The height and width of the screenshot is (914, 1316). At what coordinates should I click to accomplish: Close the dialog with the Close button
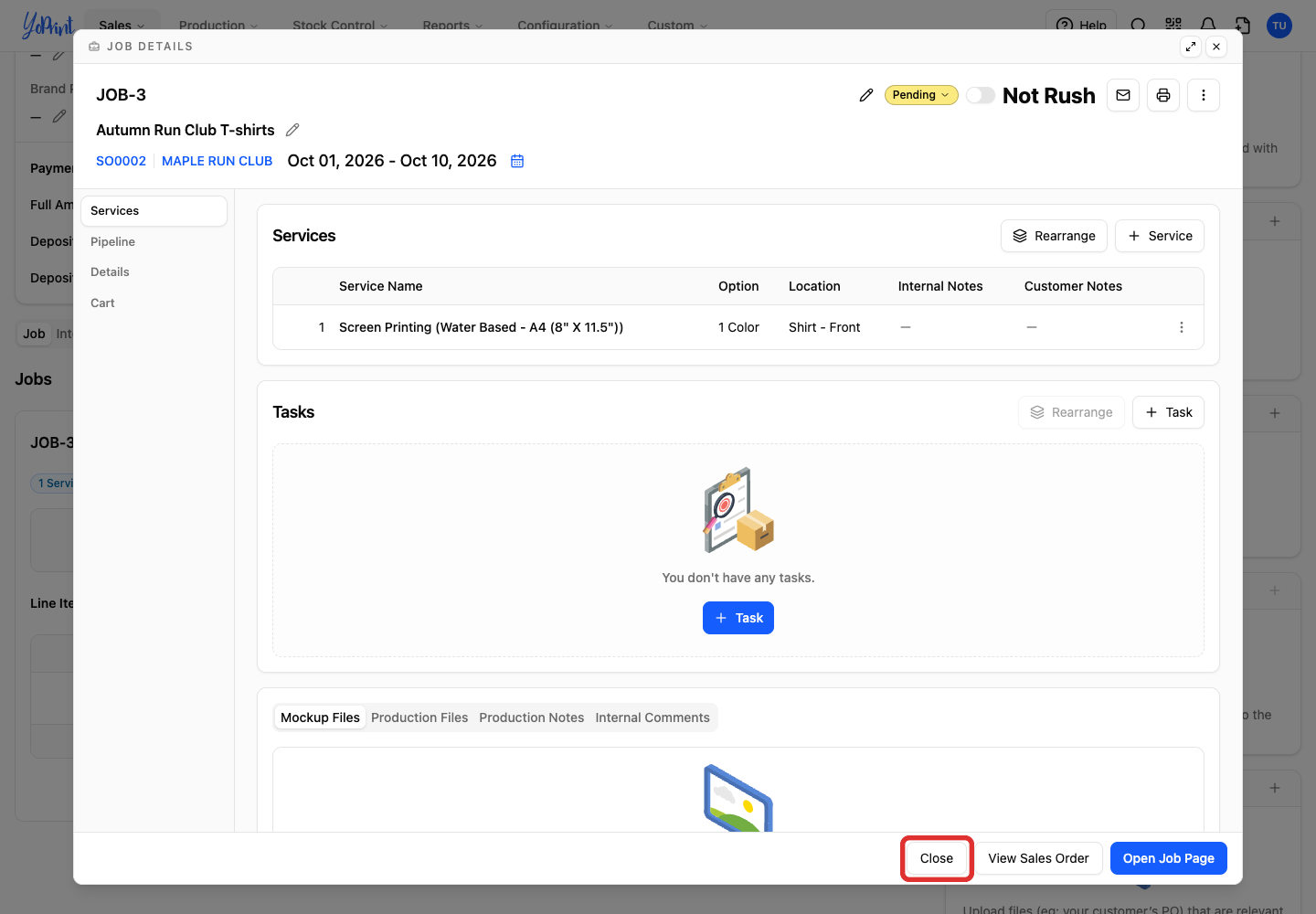[x=937, y=858]
